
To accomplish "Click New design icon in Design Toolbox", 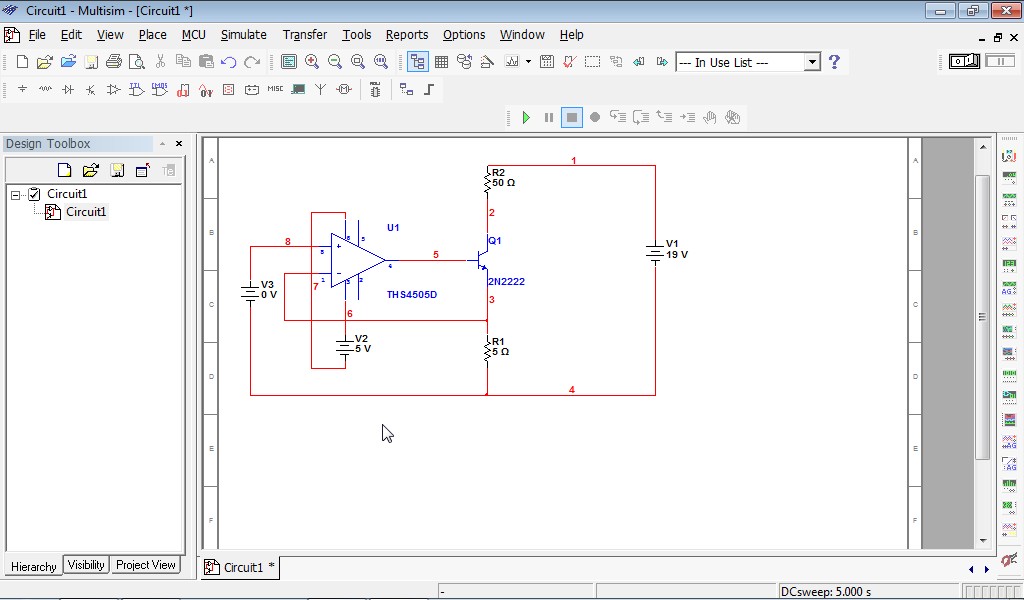I will tap(64, 170).
